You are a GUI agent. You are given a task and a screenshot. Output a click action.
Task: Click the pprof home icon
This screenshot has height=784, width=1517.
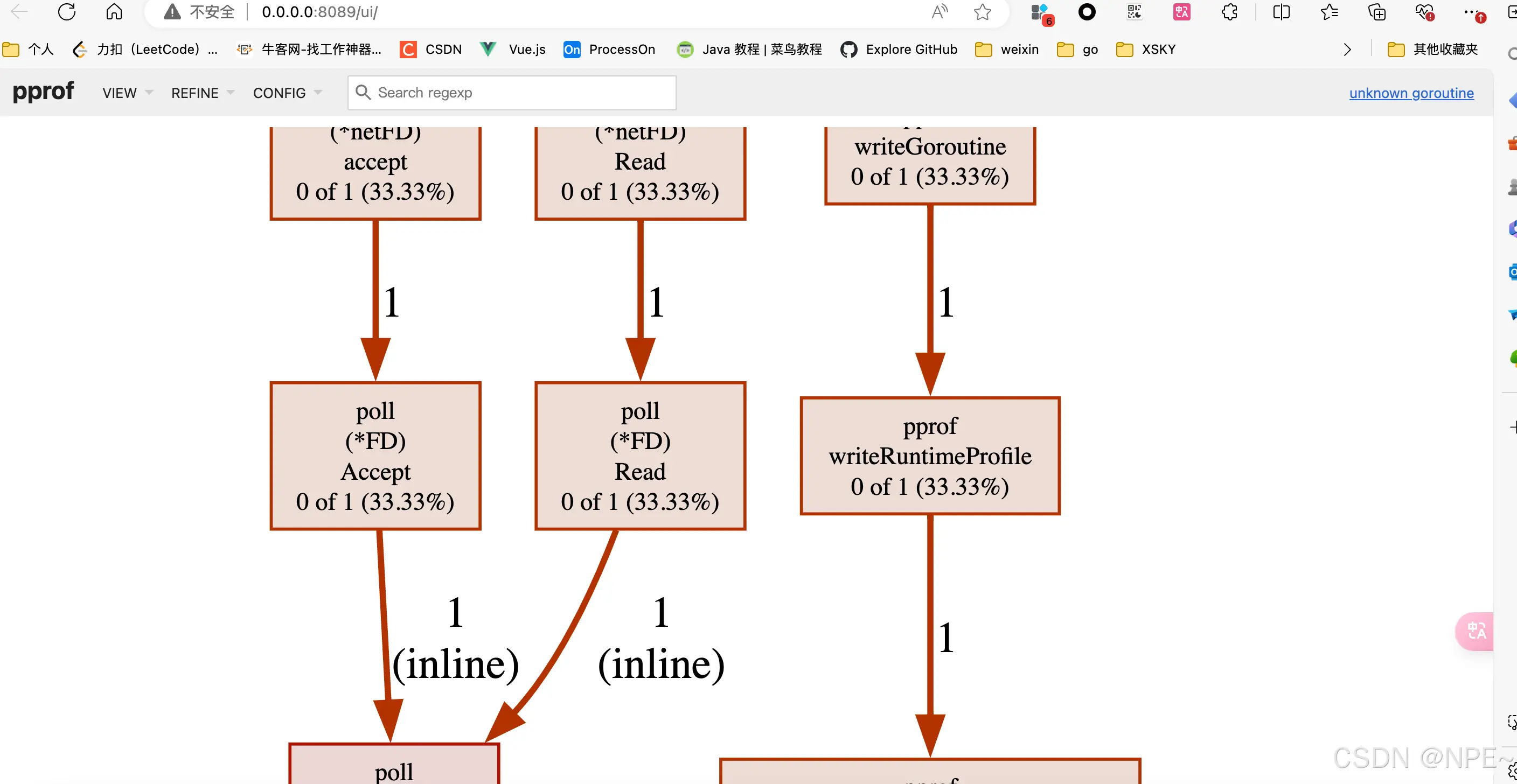[45, 92]
